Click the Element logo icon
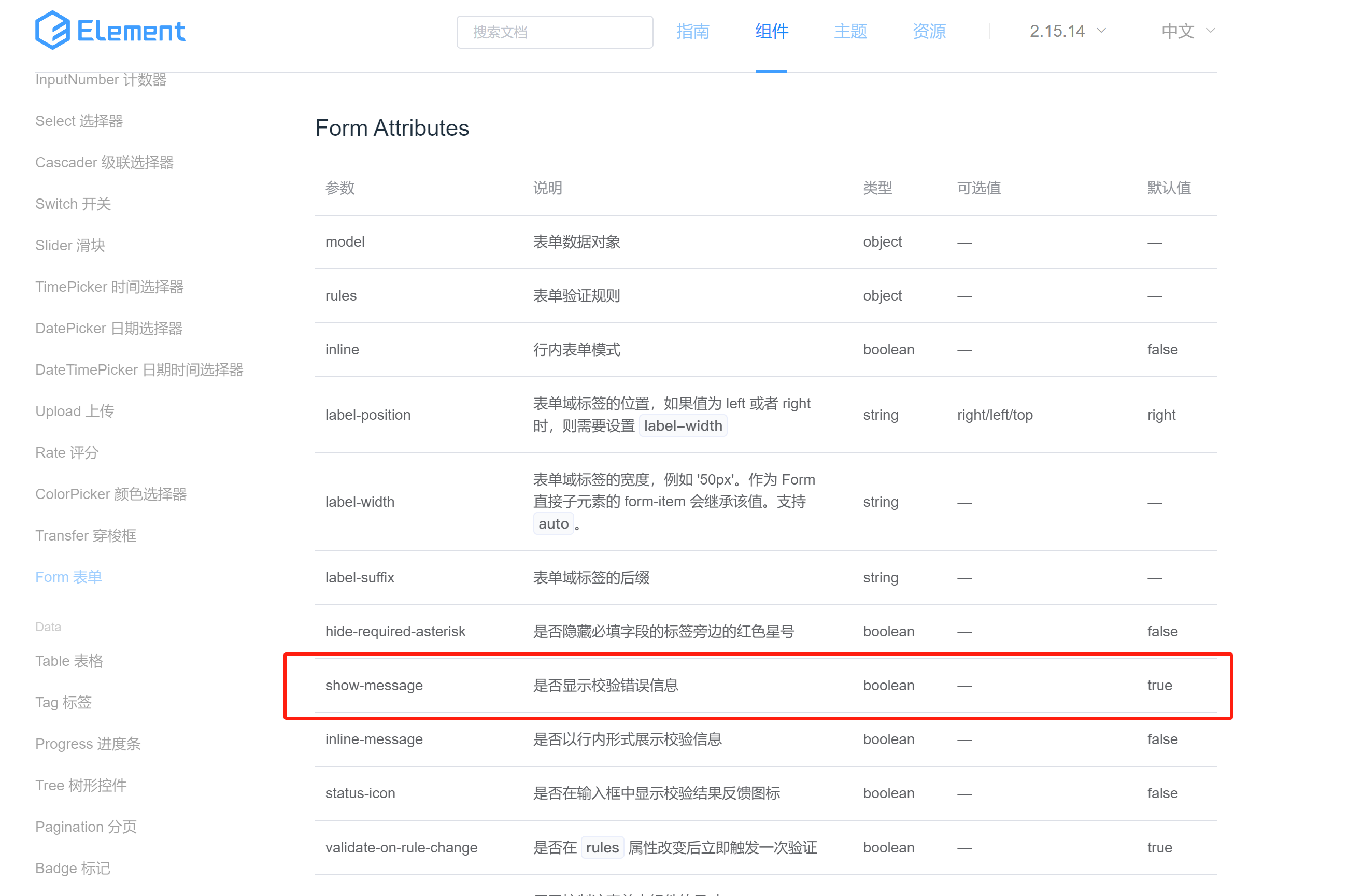The width and height of the screenshot is (1348, 896). 50,30
